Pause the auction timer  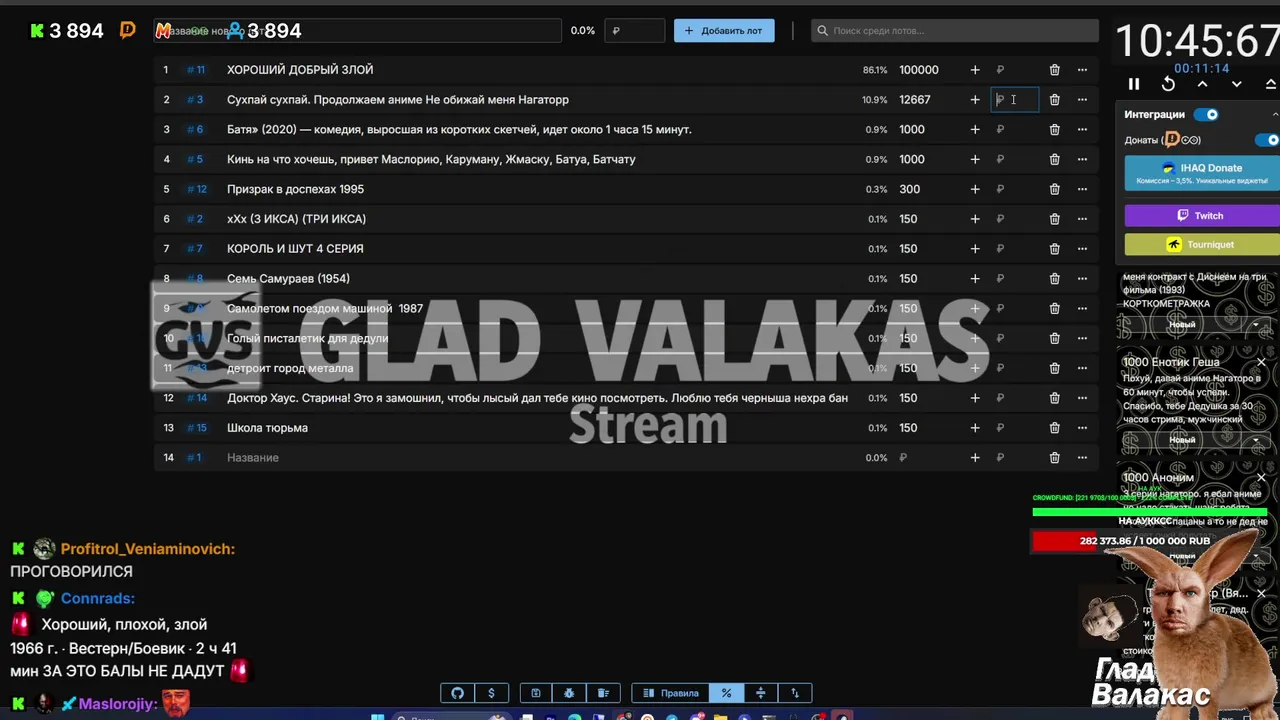1134,84
